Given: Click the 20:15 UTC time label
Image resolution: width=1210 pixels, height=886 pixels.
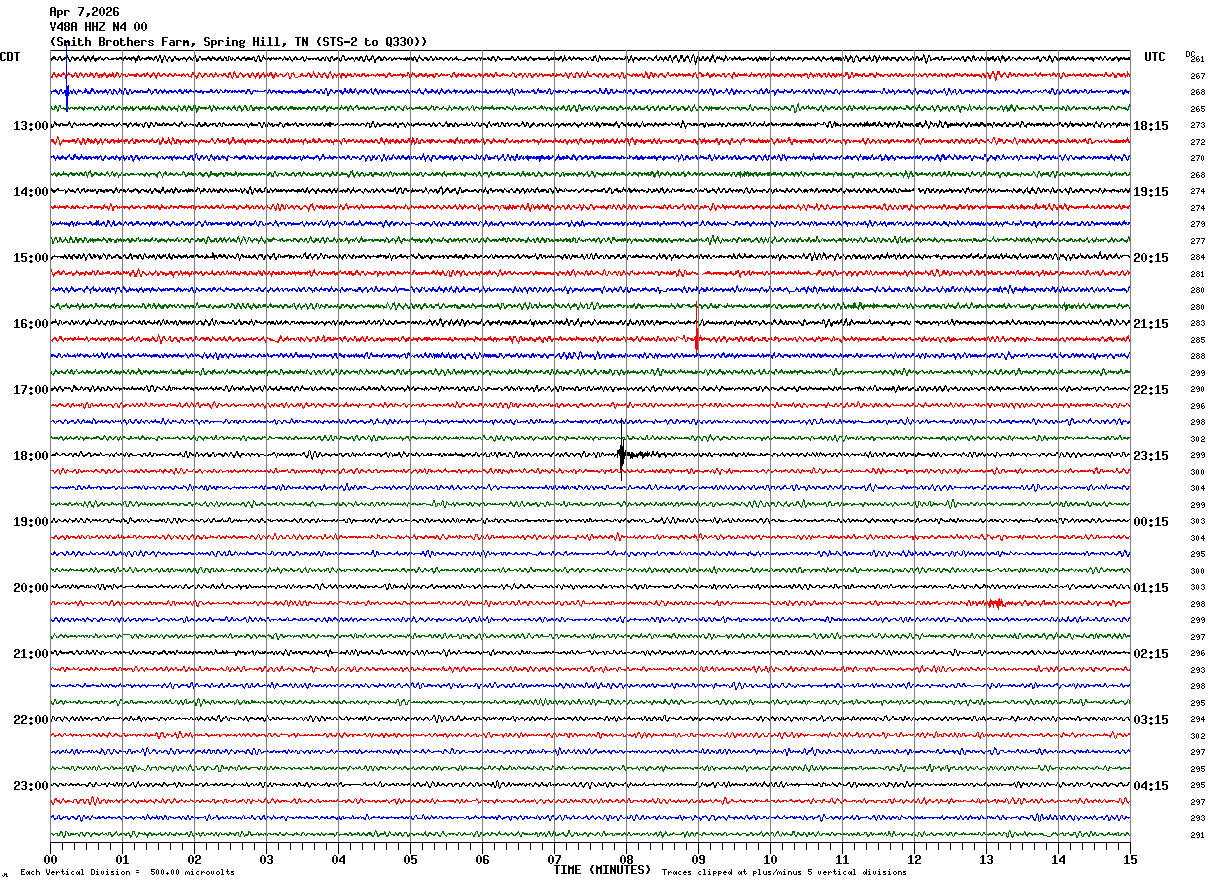Looking at the screenshot, I should point(1151,258).
